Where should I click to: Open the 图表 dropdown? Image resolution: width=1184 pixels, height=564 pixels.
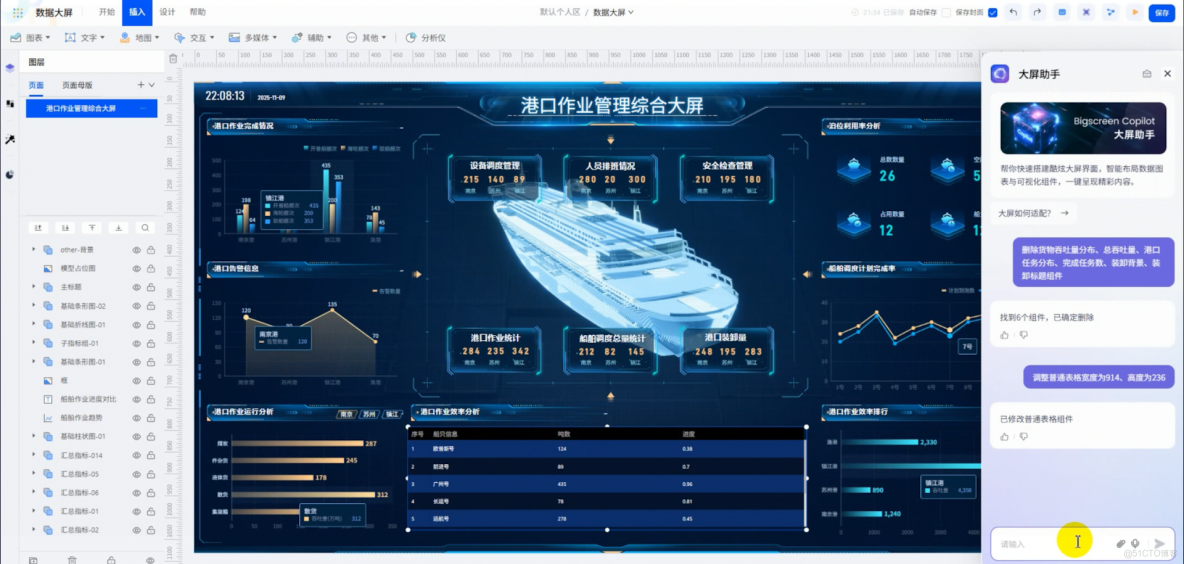(x=30, y=37)
